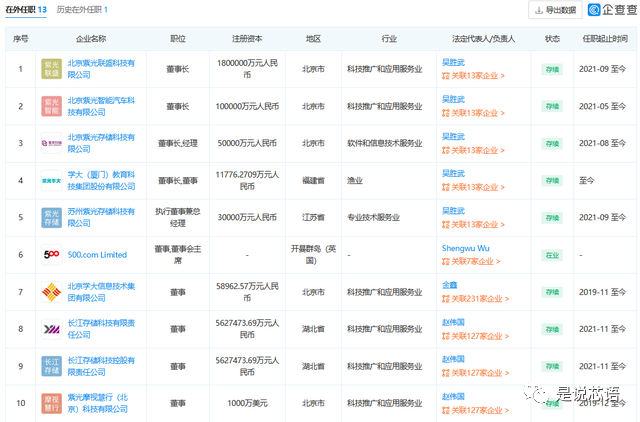Expand 关联13家企业 in row 4
Screen dimensions: 640x422
(473, 187)
